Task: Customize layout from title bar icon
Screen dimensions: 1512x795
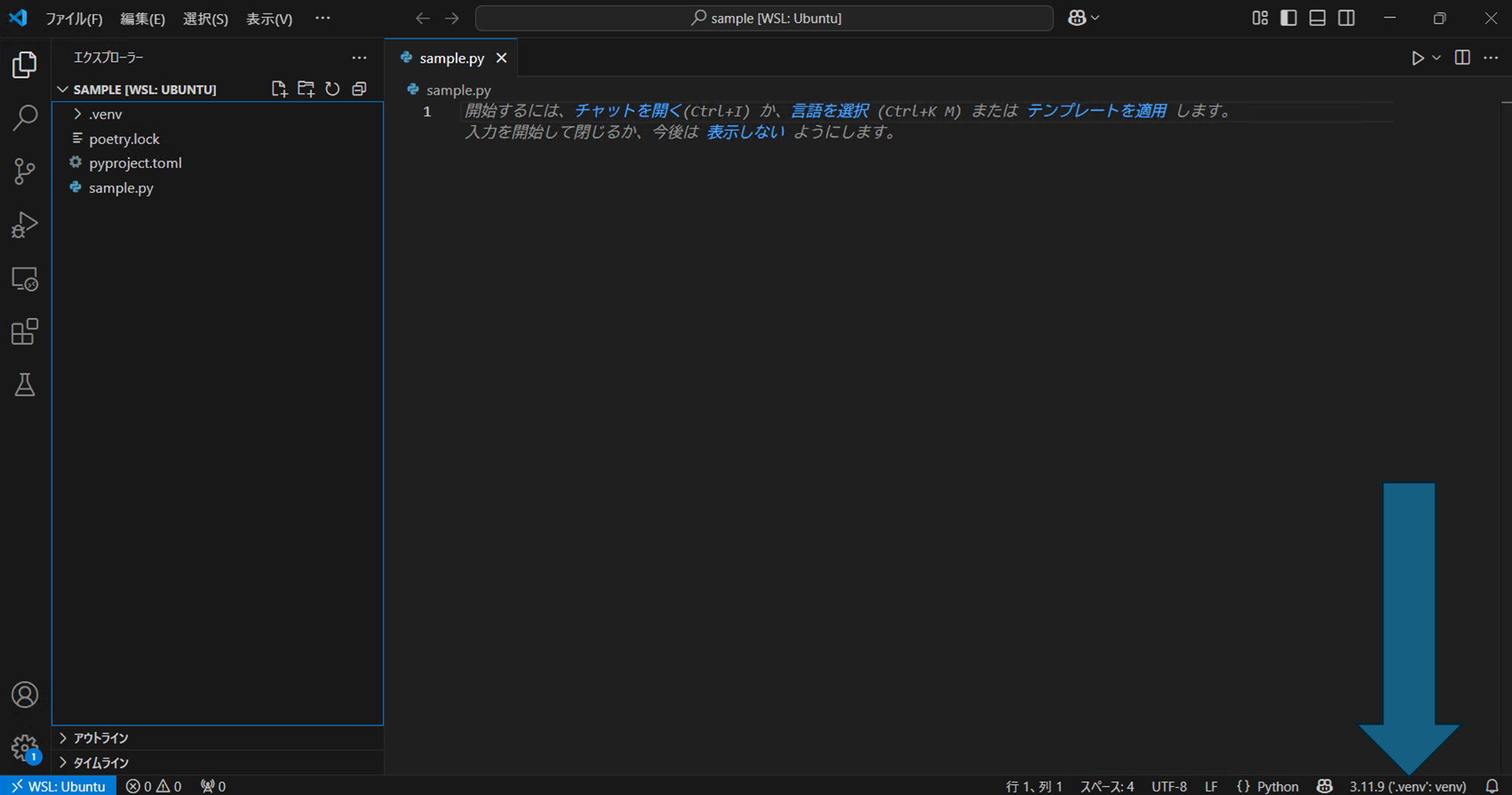Action: point(1259,18)
